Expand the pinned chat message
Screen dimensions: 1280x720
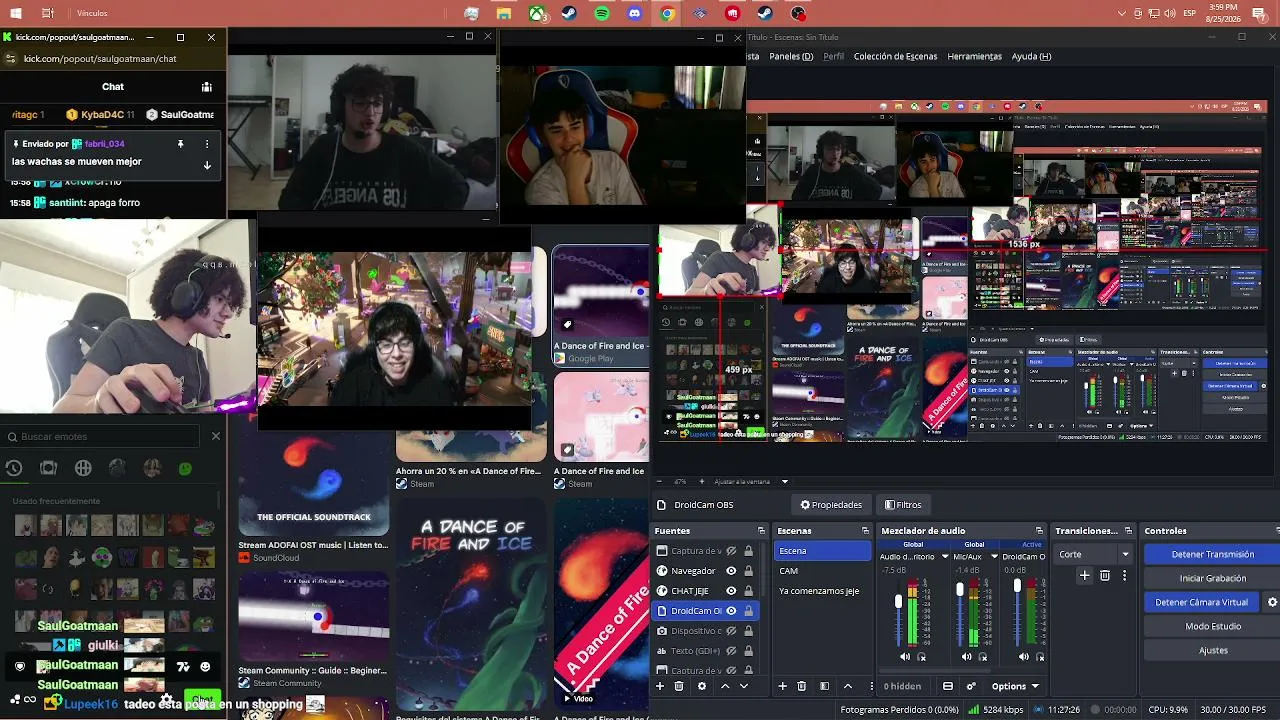pyautogui.click(x=207, y=165)
